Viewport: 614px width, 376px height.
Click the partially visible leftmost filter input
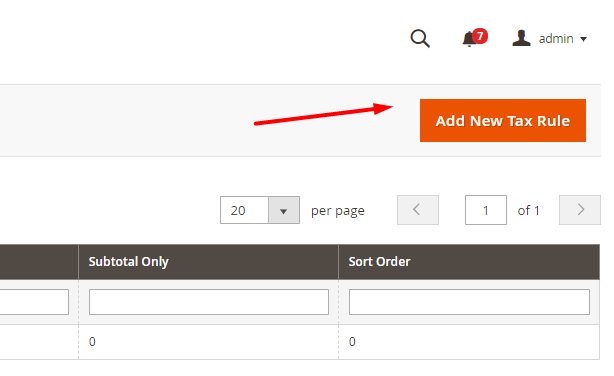pyautogui.click(x=34, y=302)
